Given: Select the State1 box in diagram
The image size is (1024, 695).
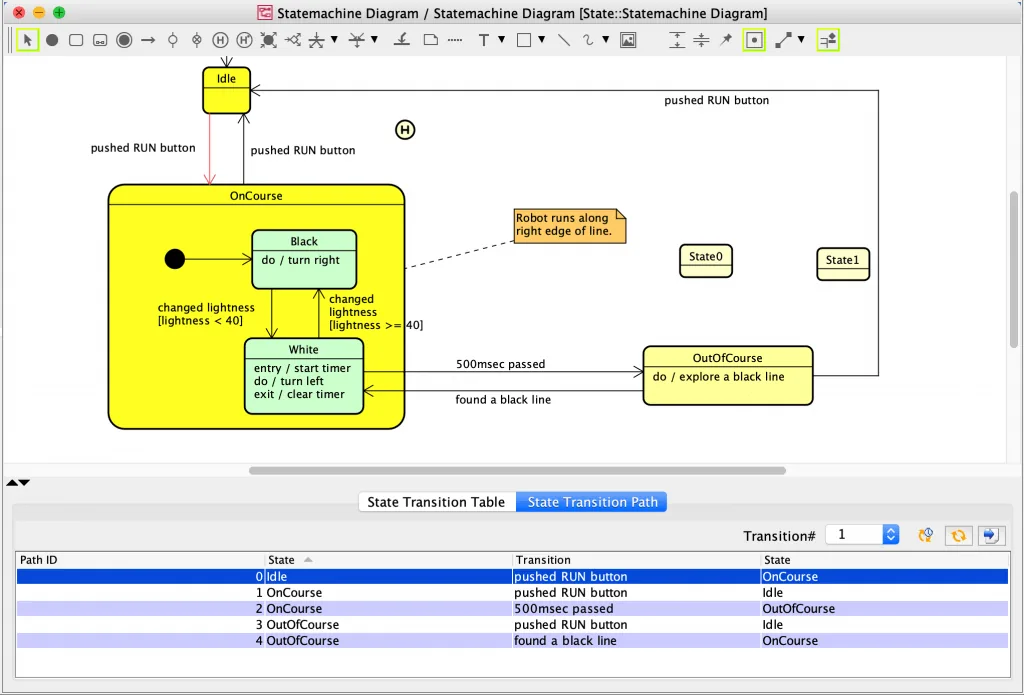Looking at the screenshot, I should (843, 264).
